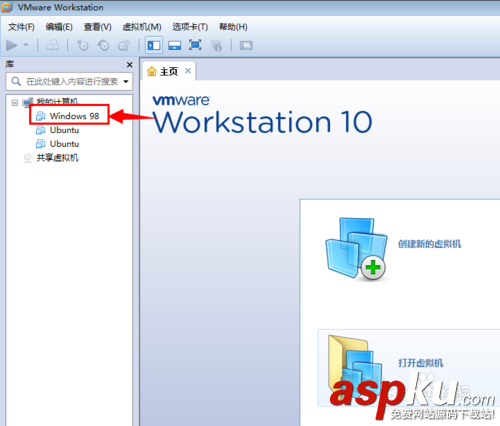This screenshot has width=500, height=426.
Task: Open the 选项卡(T) menu
Action: click(190, 27)
